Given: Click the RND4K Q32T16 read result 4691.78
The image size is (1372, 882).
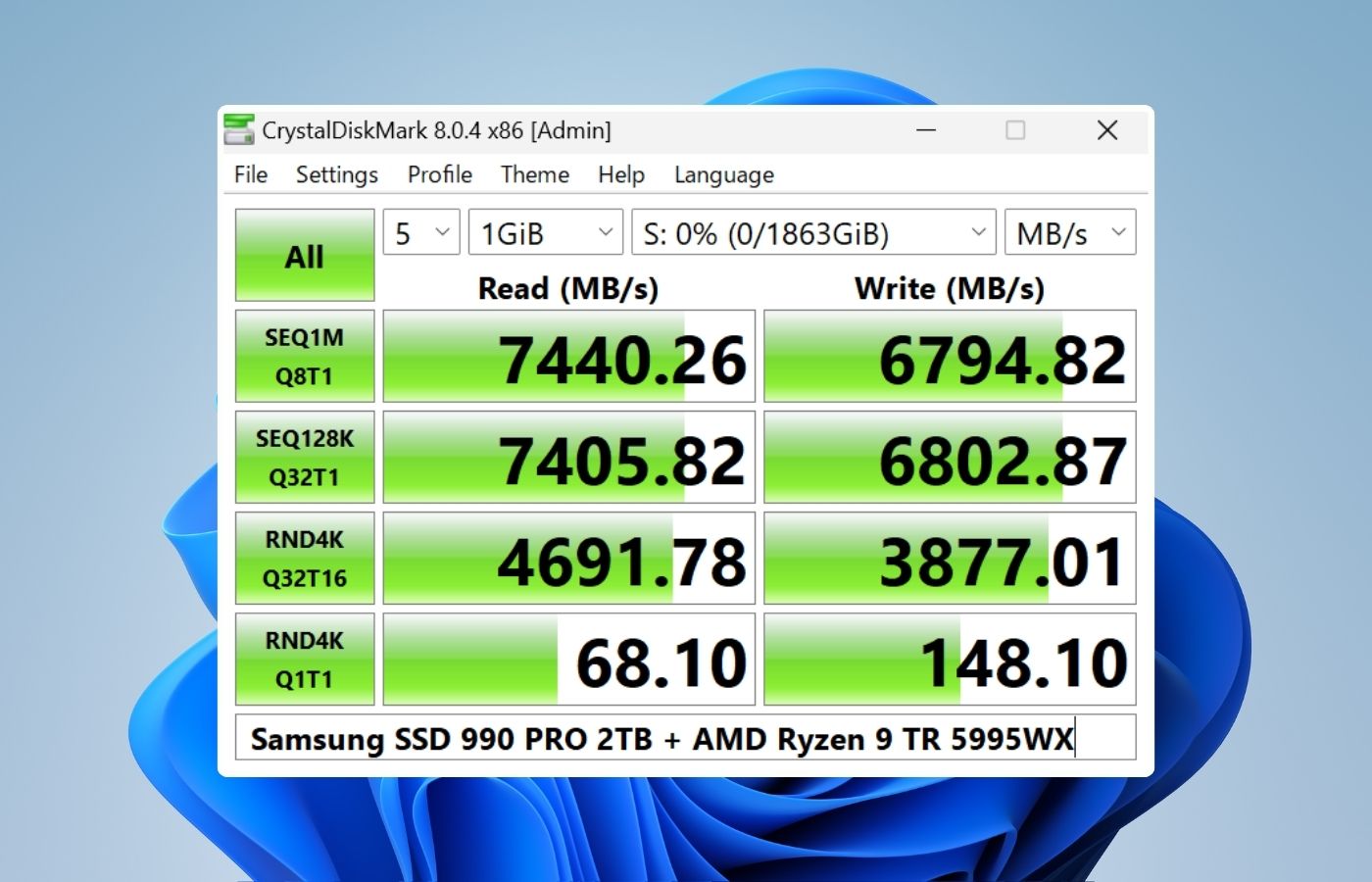Looking at the screenshot, I should pyautogui.click(x=568, y=558).
